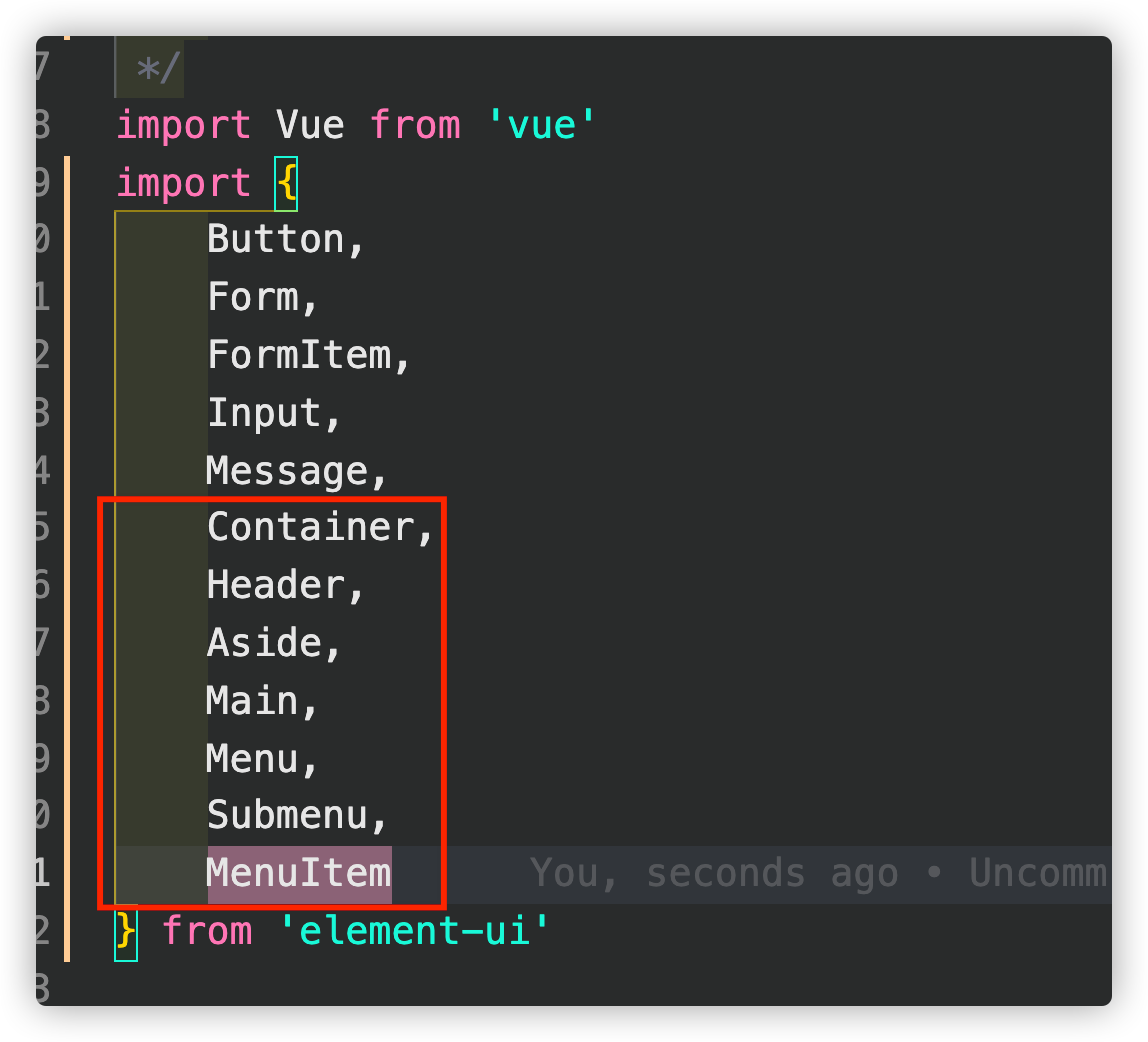Click on the Input import line
1148x1042 pixels.
pos(264,413)
